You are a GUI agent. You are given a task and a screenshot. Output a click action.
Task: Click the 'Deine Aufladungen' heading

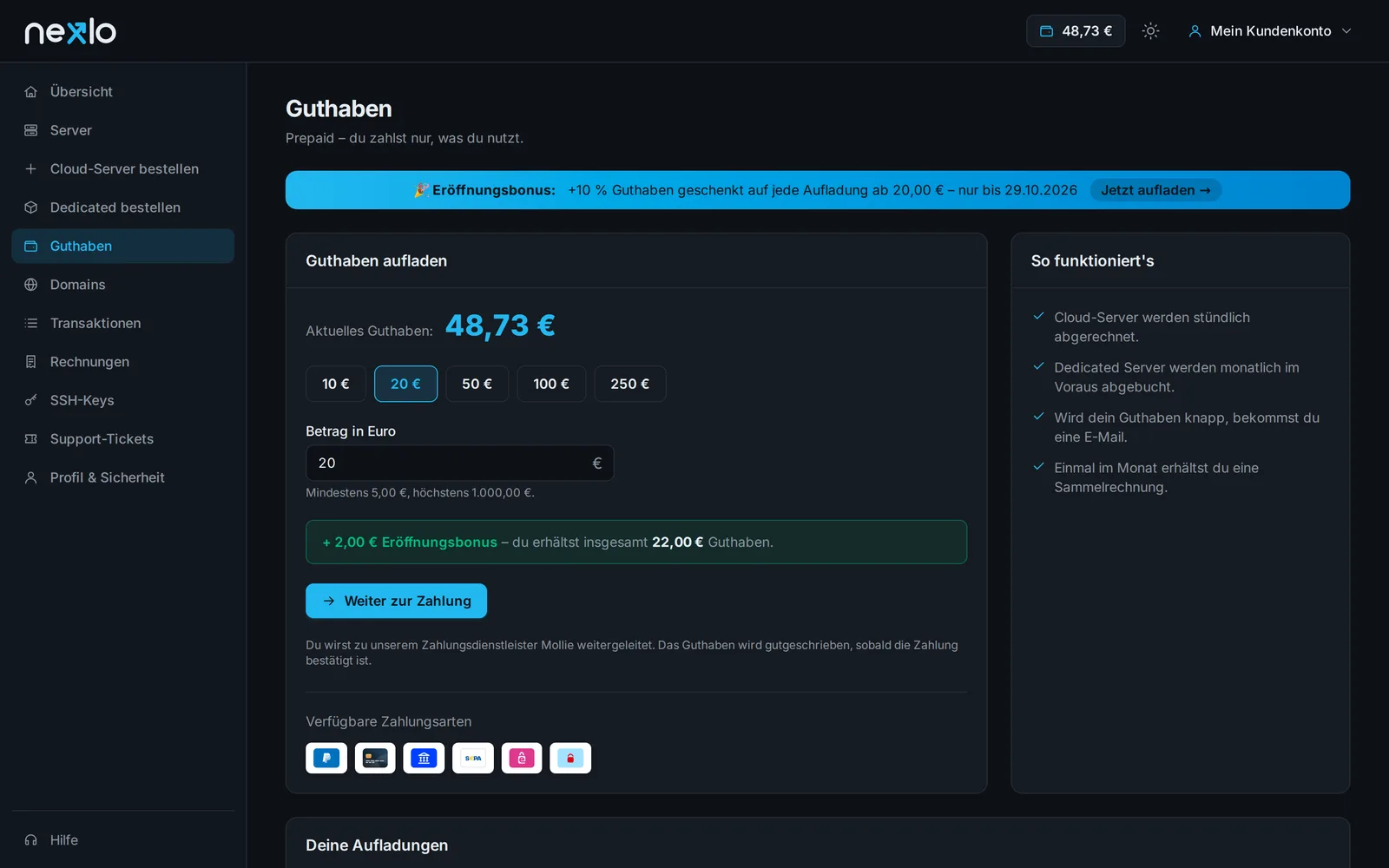coord(377,845)
